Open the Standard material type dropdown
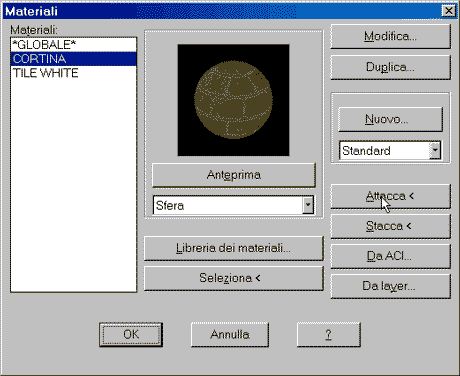 pyautogui.click(x=435, y=150)
